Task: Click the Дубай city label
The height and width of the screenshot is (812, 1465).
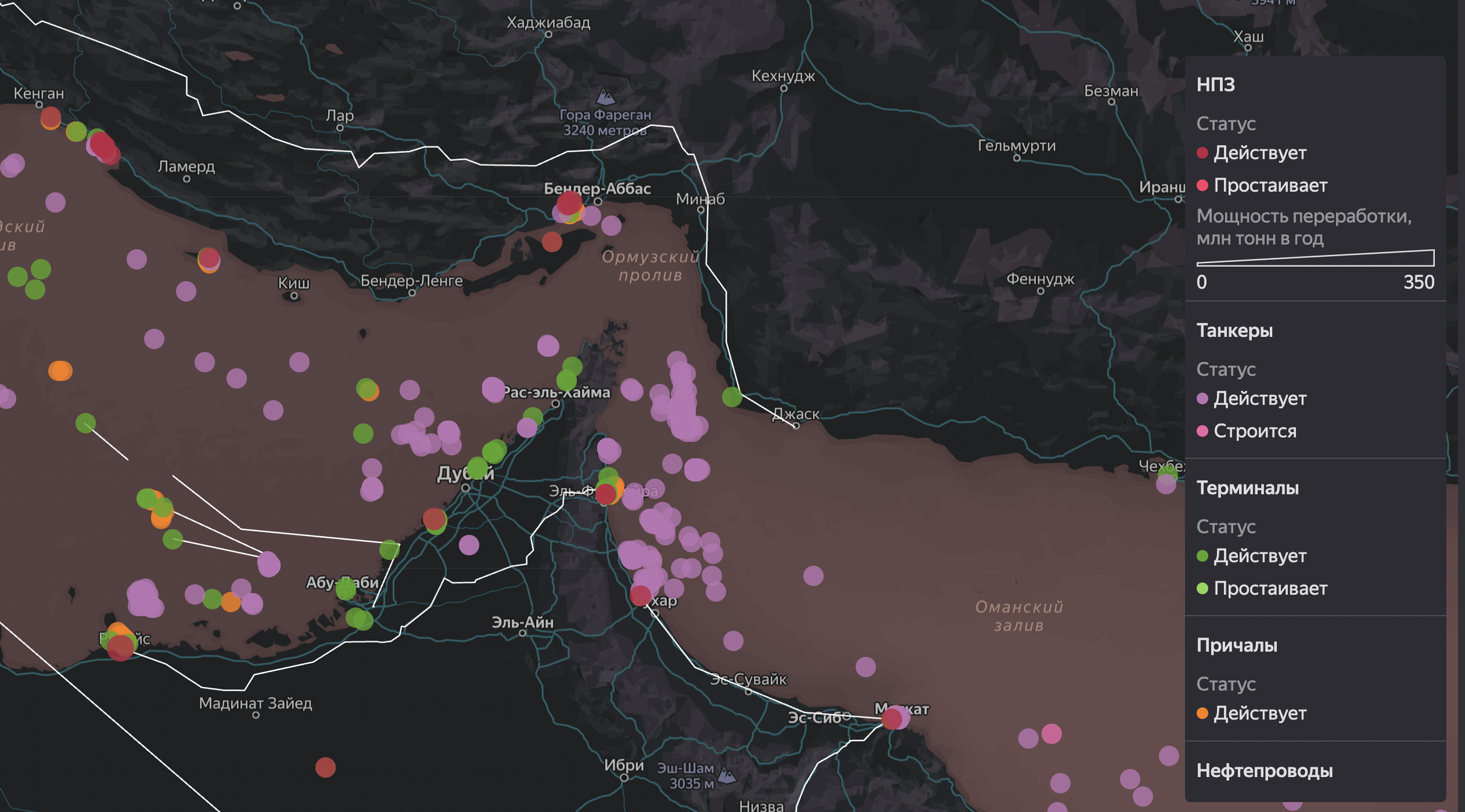Action: 456,473
